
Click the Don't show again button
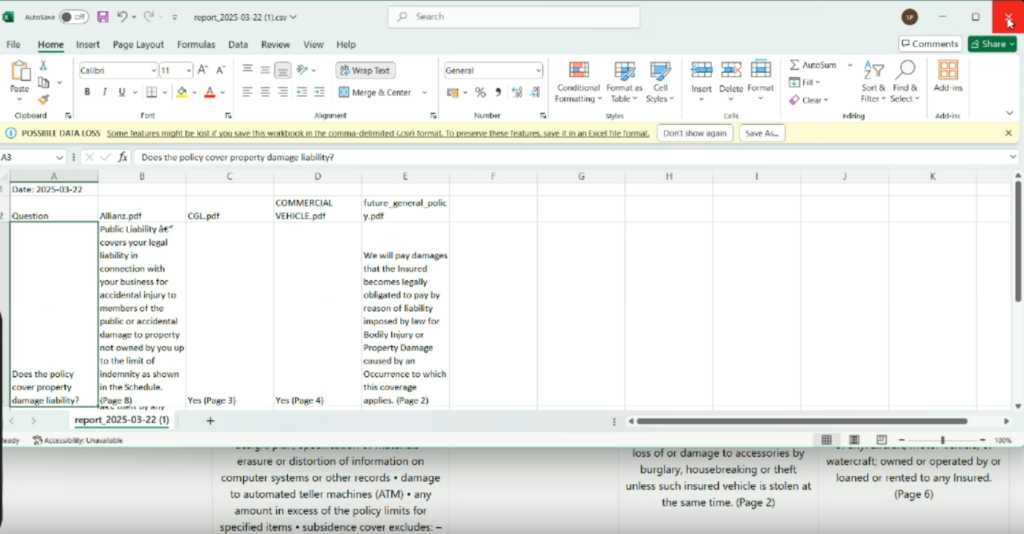point(694,133)
